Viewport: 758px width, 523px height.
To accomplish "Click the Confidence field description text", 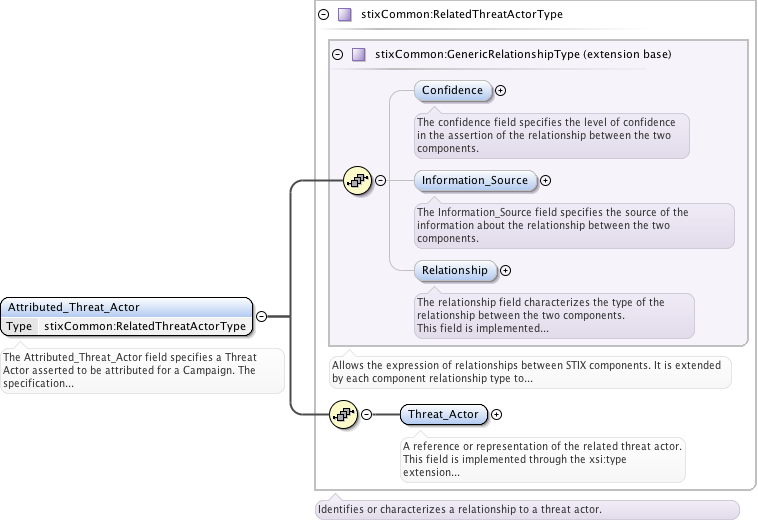I will pyautogui.click(x=550, y=135).
